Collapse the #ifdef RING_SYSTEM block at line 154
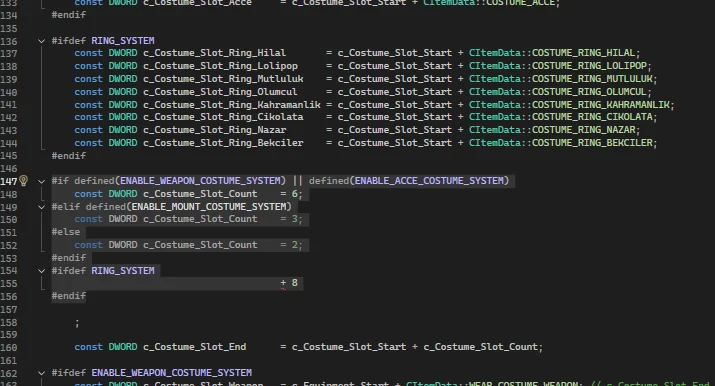 pos(41,271)
